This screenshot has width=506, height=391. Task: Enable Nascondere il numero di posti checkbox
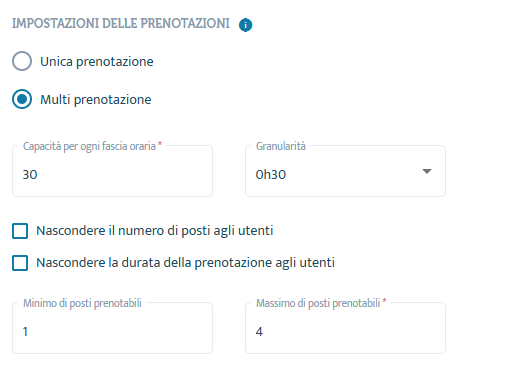click(20, 231)
